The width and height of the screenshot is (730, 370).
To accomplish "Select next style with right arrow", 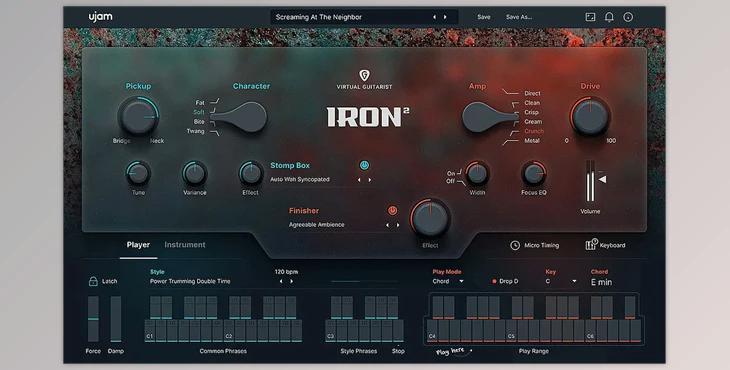I will (x=292, y=282).
